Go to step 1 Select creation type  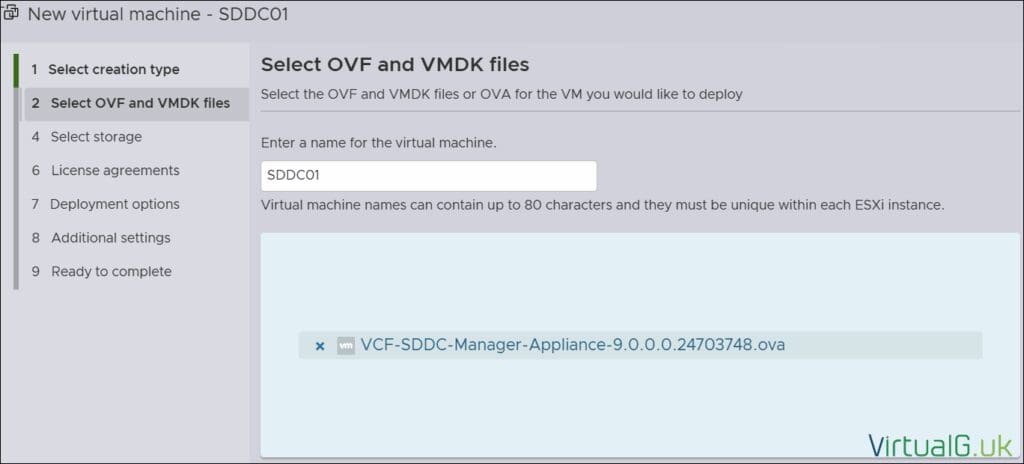coord(114,69)
